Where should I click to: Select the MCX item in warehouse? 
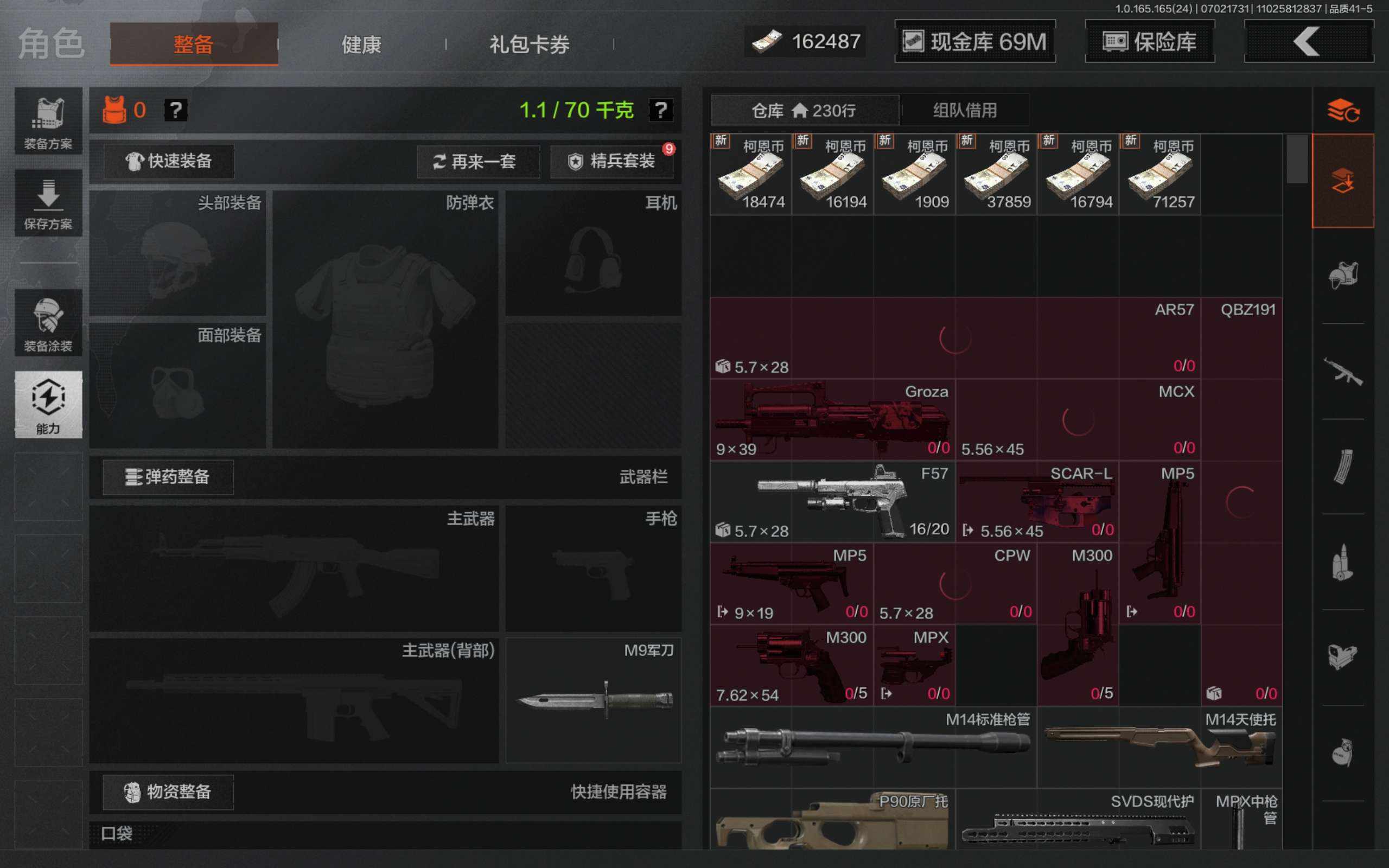coord(1079,420)
